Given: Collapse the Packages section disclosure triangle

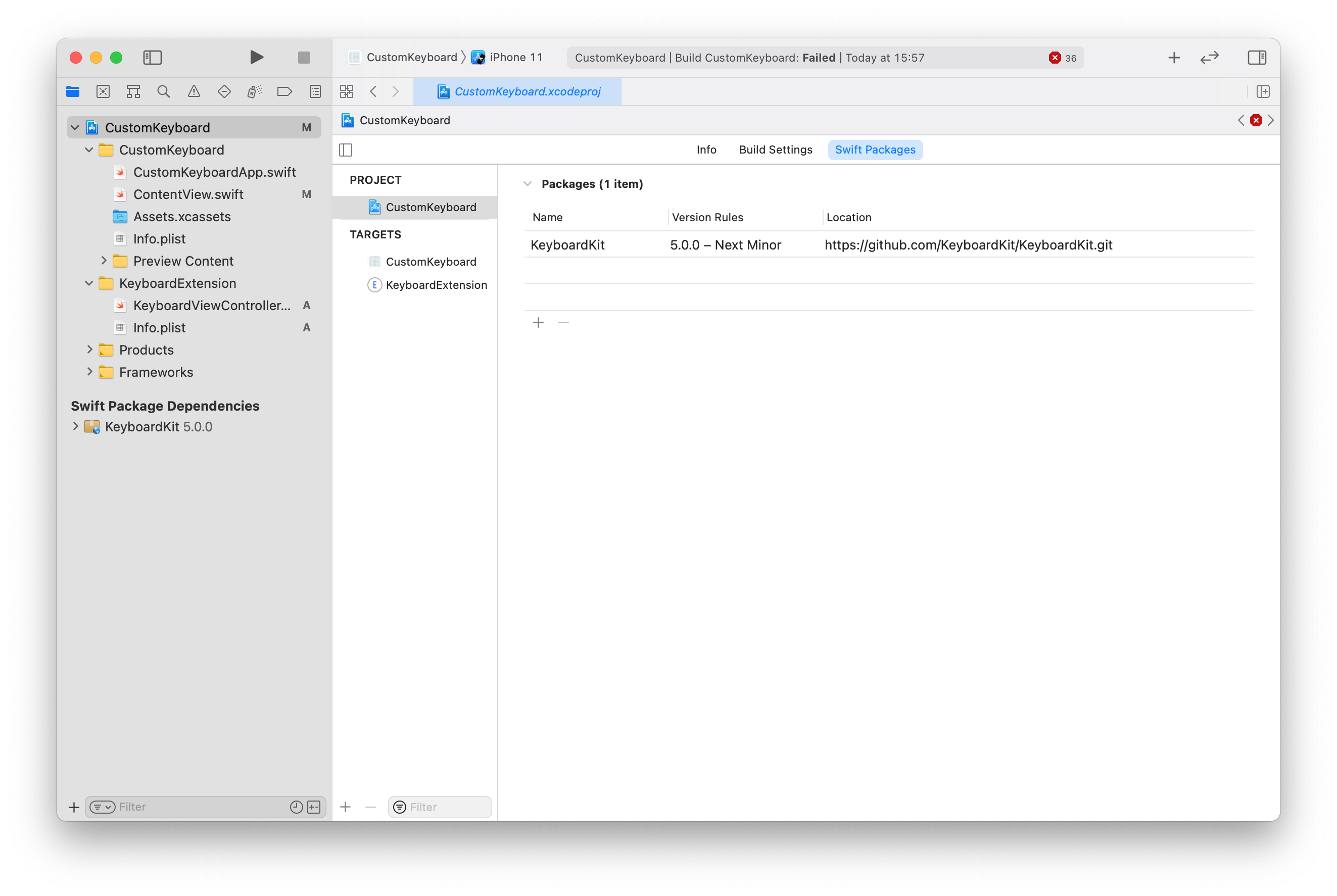Looking at the screenshot, I should point(528,183).
